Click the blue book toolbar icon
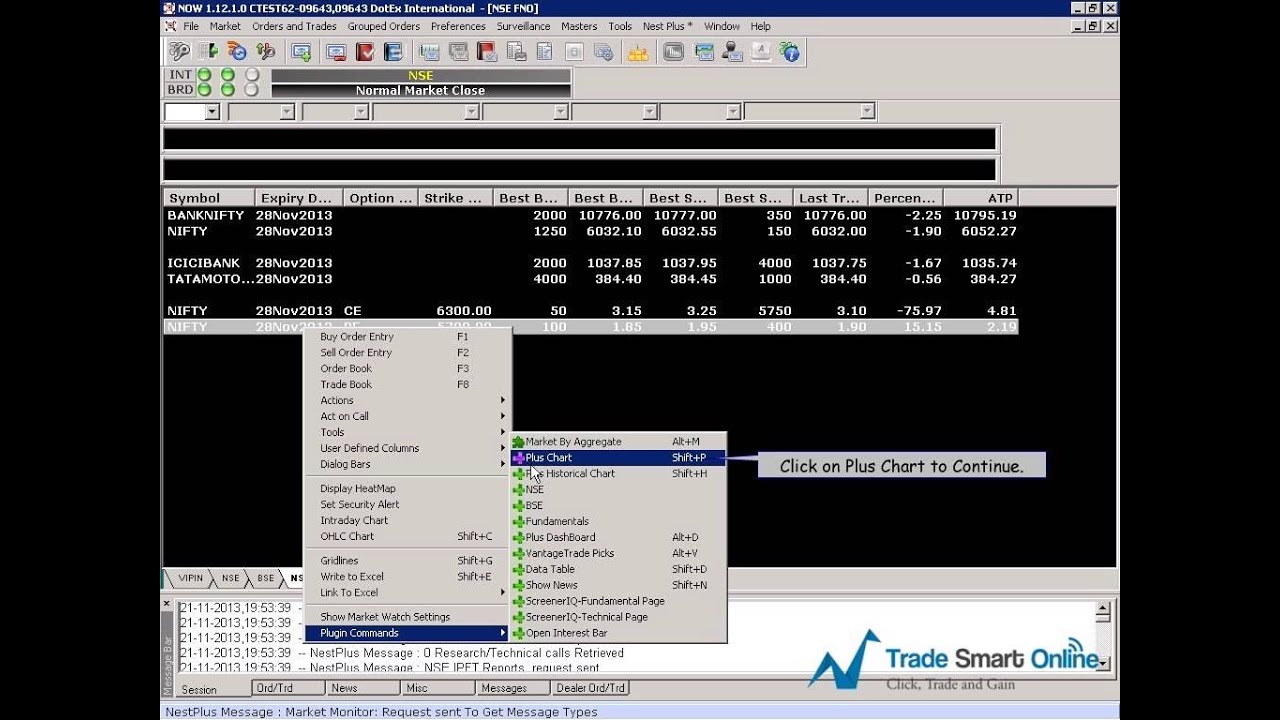The image size is (1280, 720). click(393, 51)
